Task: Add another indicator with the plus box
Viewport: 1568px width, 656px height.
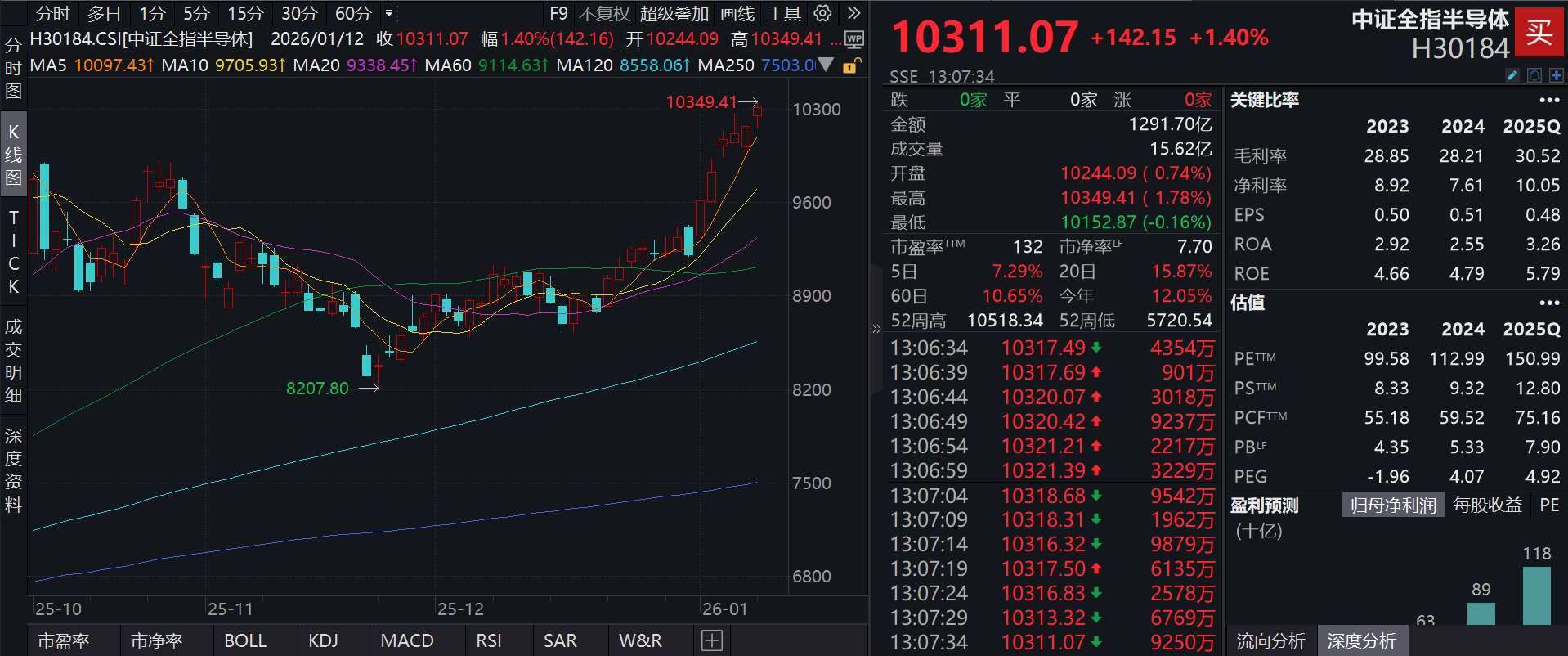Action: click(711, 640)
